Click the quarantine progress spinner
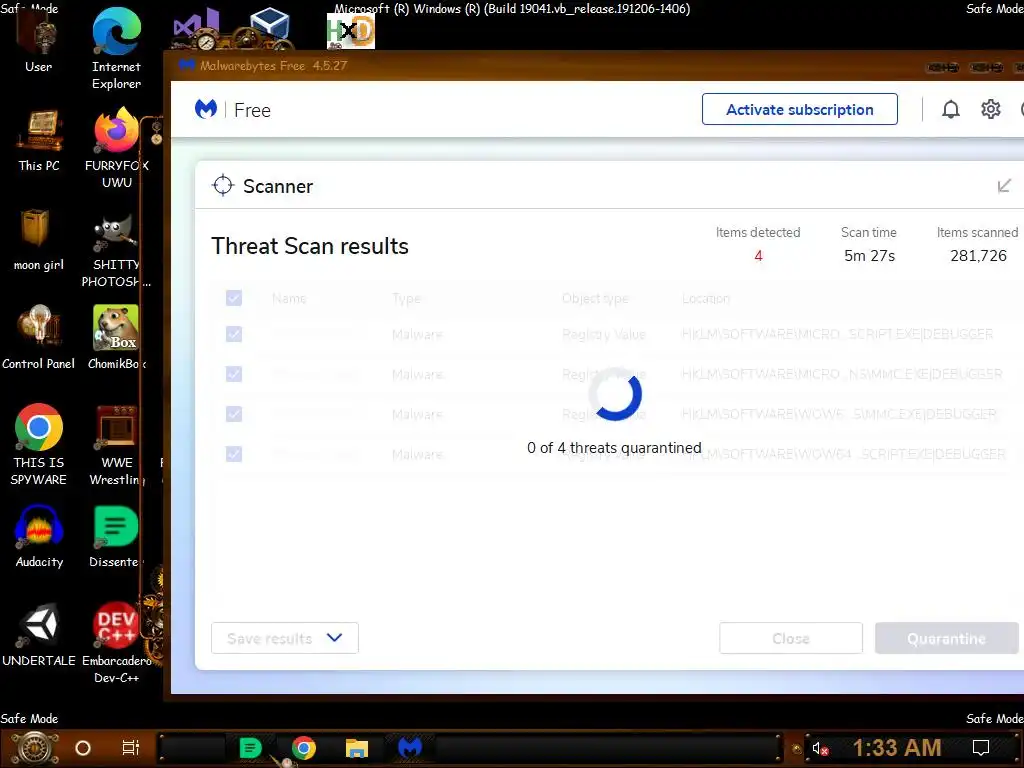Viewport: 1024px width, 768px height. (x=615, y=394)
